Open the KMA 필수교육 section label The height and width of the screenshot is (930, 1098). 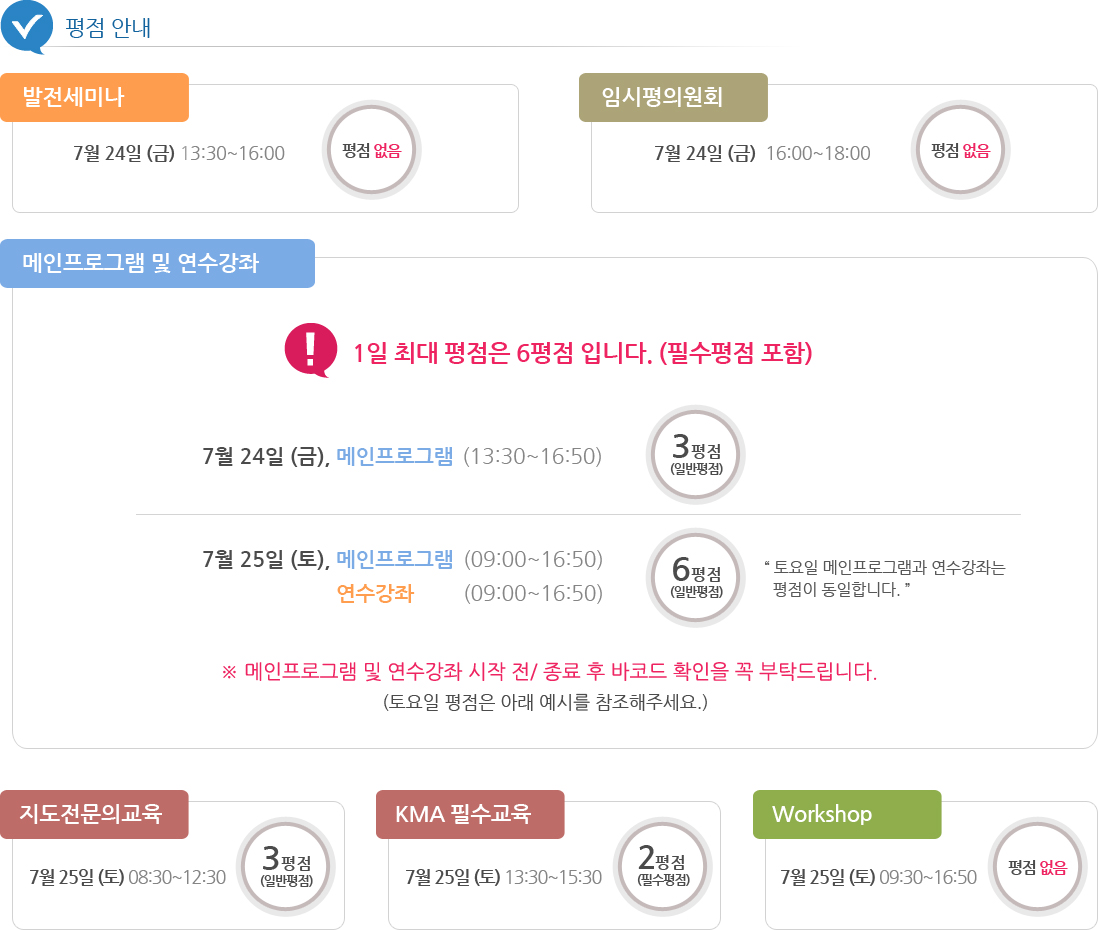click(x=470, y=814)
